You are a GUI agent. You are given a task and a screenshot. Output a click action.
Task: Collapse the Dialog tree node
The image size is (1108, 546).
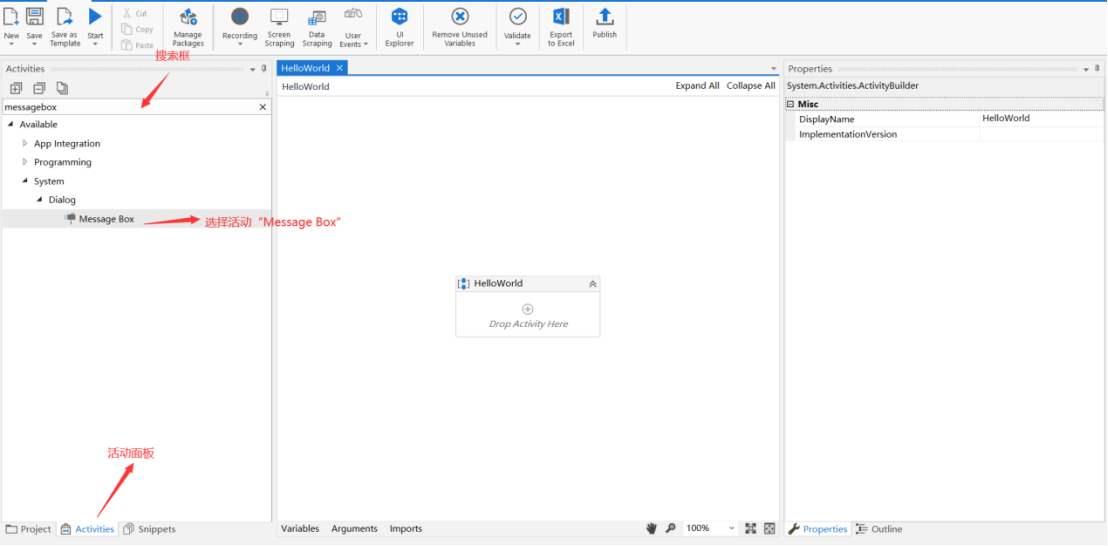click(x=40, y=200)
